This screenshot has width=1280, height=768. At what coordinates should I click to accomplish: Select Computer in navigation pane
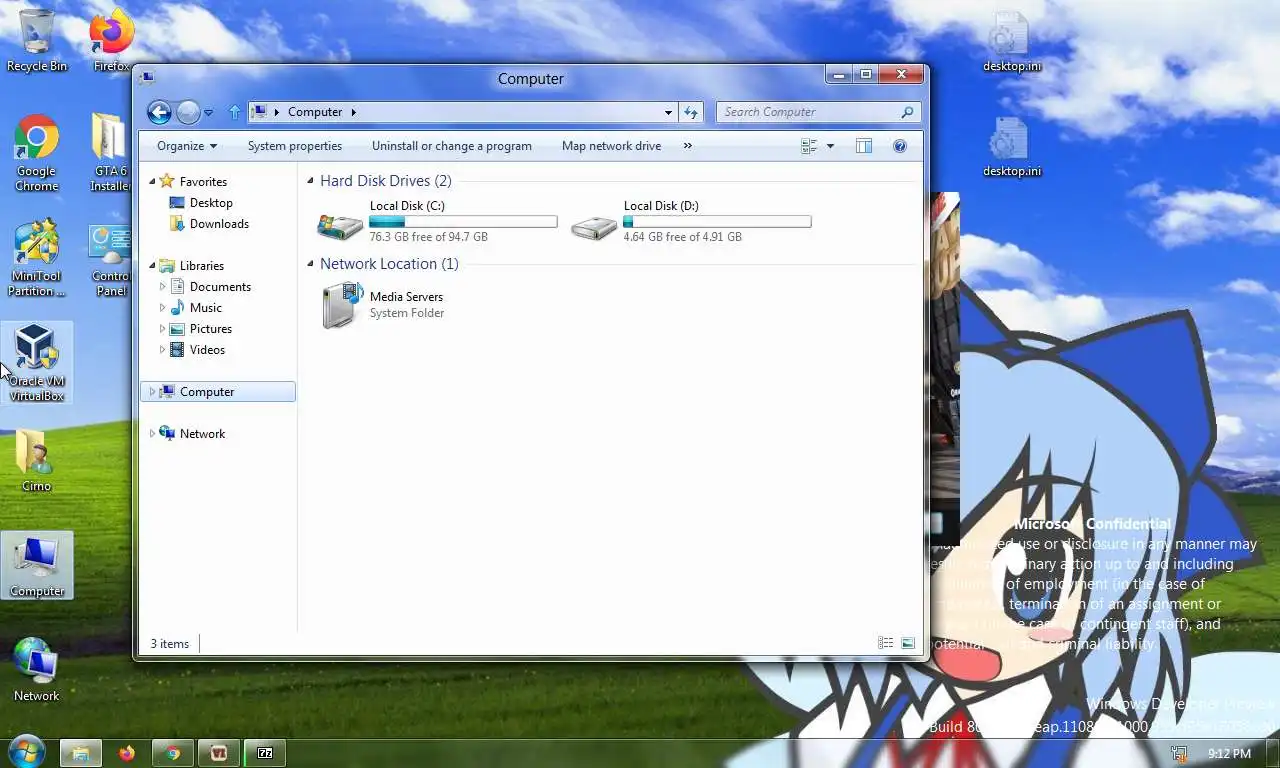point(207,391)
